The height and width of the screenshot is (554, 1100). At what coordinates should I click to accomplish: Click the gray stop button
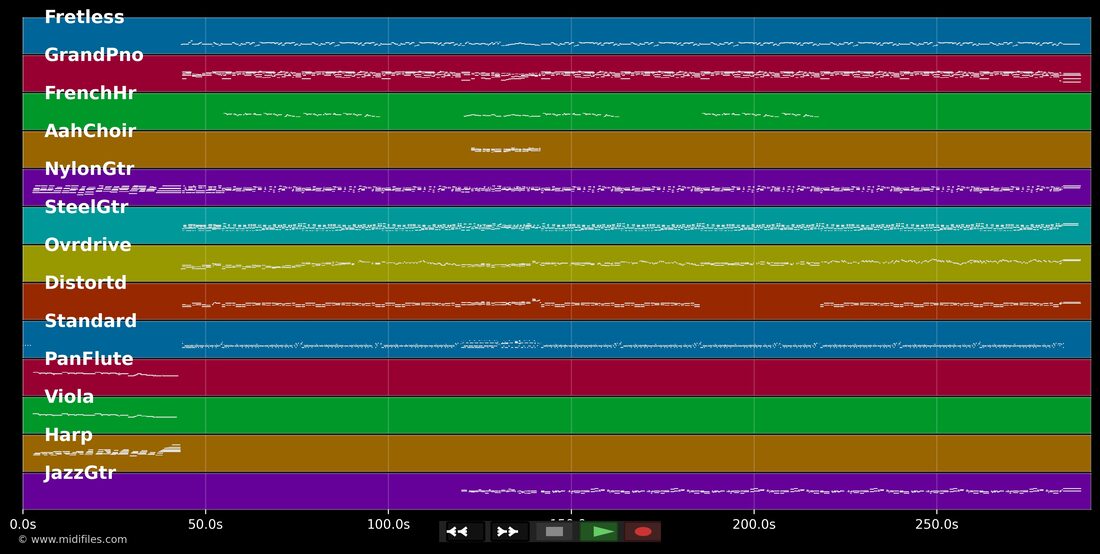point(554,532)
